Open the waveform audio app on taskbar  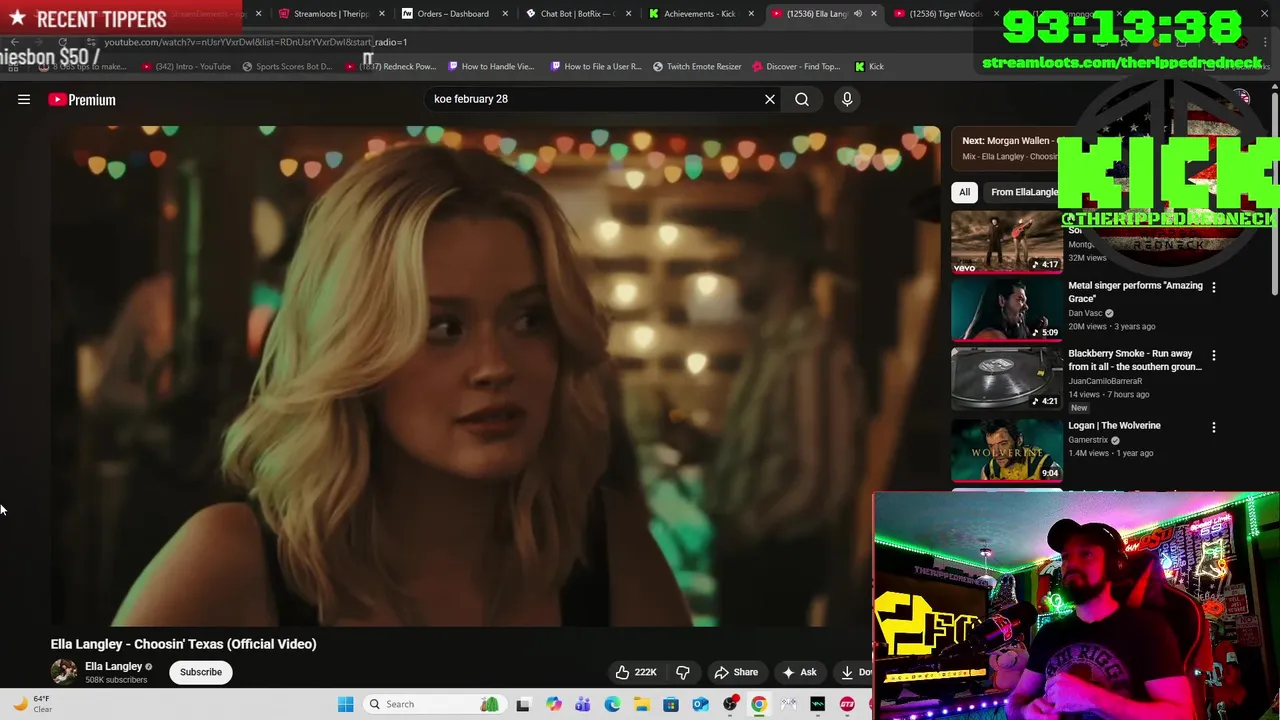818,705
